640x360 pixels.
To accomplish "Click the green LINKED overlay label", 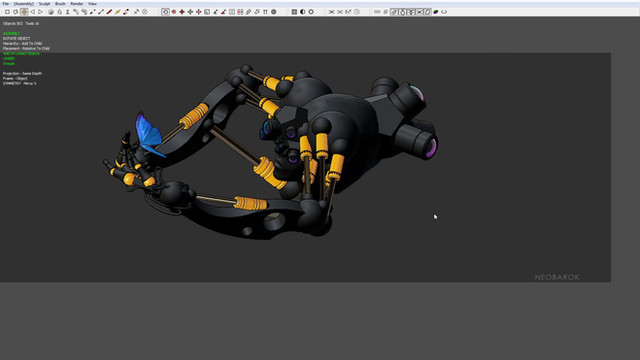I will (x=9, y=58).
